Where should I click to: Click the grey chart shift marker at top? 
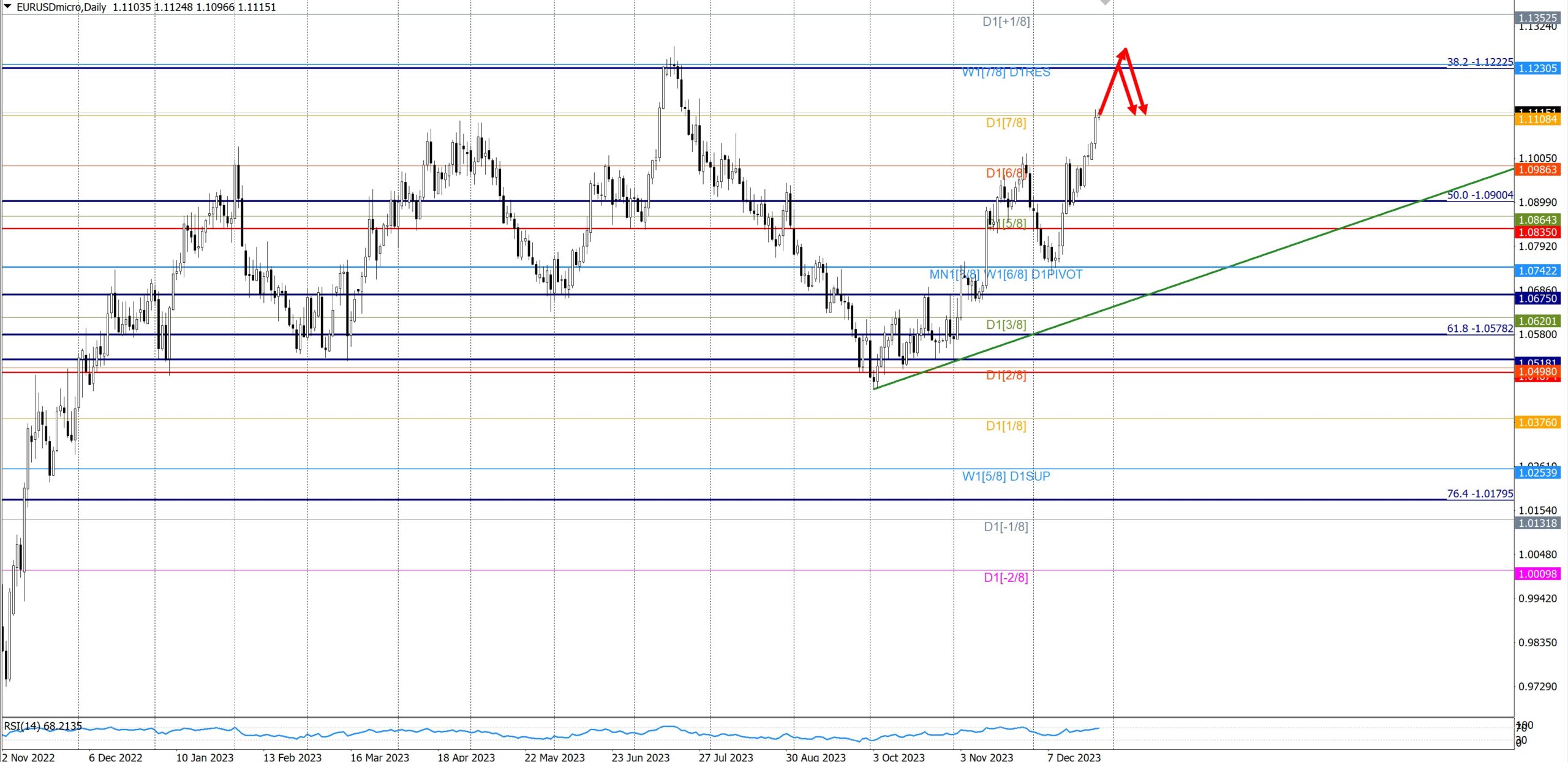(x=1105, y=2)
